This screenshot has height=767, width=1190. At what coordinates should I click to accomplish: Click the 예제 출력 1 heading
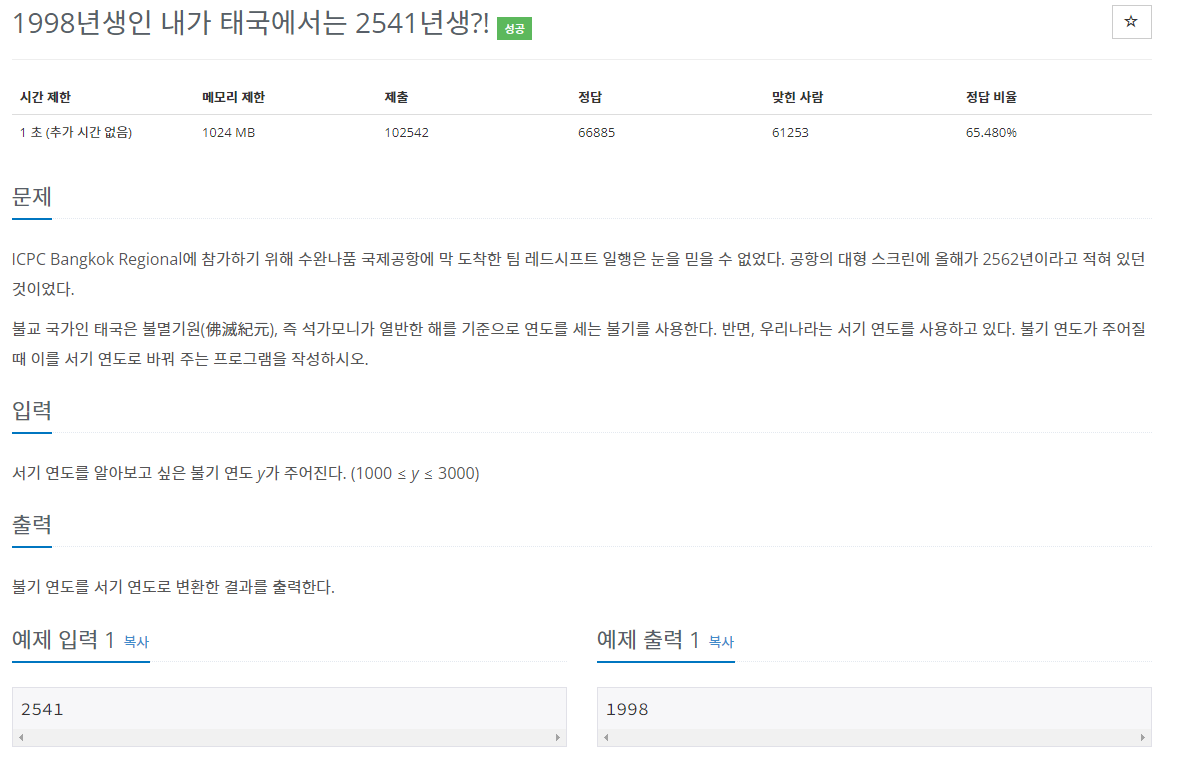coord(648,640)
